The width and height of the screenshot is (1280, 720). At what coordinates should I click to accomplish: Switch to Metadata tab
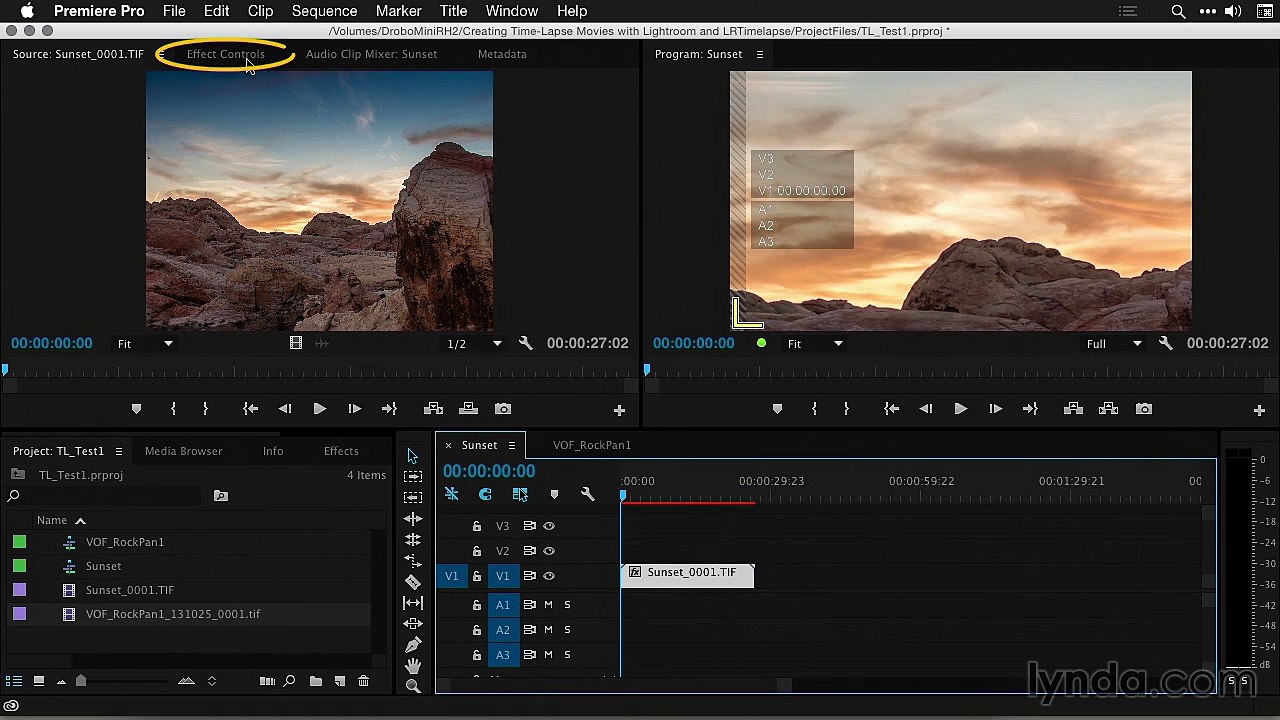(x=502, y=54)
